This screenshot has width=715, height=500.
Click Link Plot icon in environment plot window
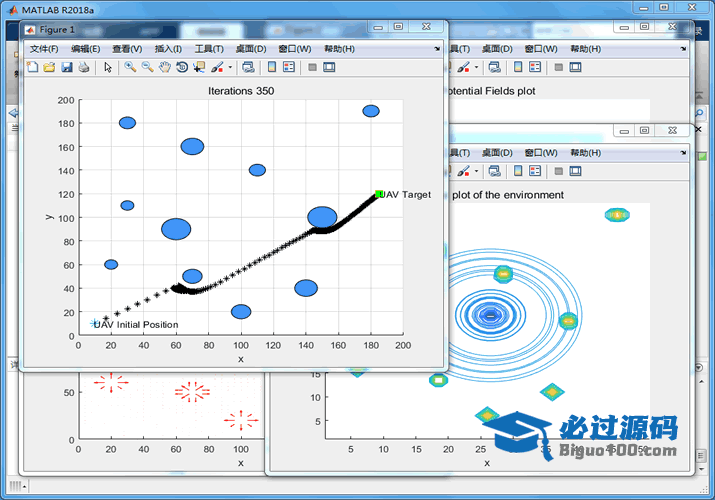[495, 171]
